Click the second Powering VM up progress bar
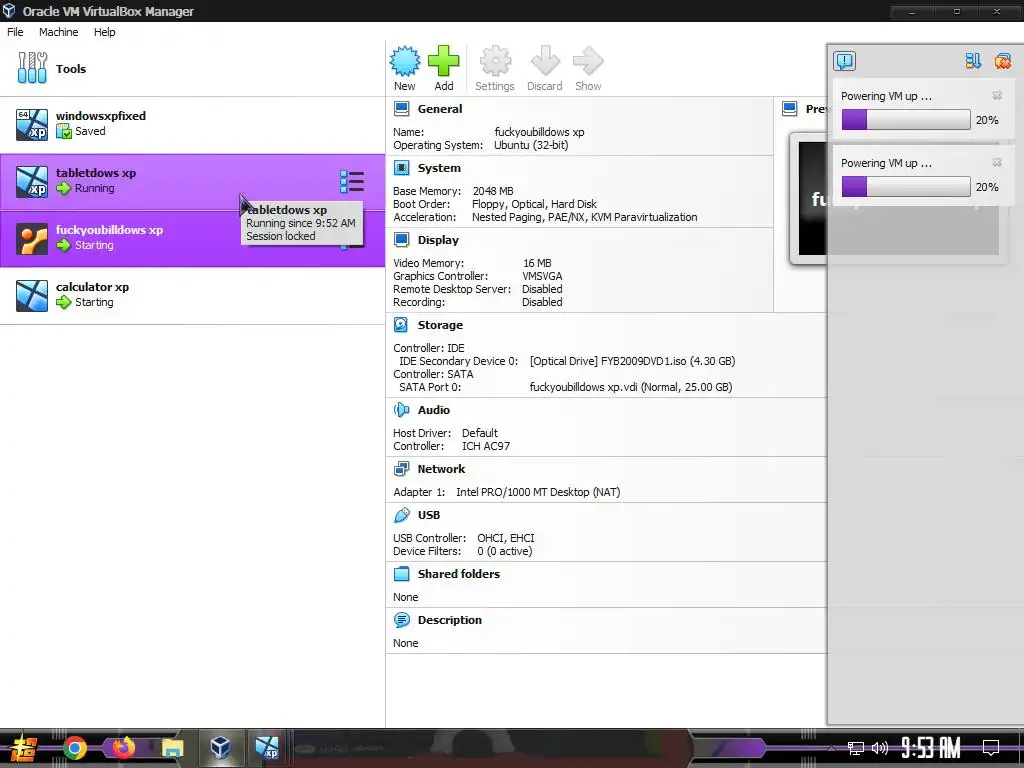The height and width of the screenshot is (768, 1024). 906,187
